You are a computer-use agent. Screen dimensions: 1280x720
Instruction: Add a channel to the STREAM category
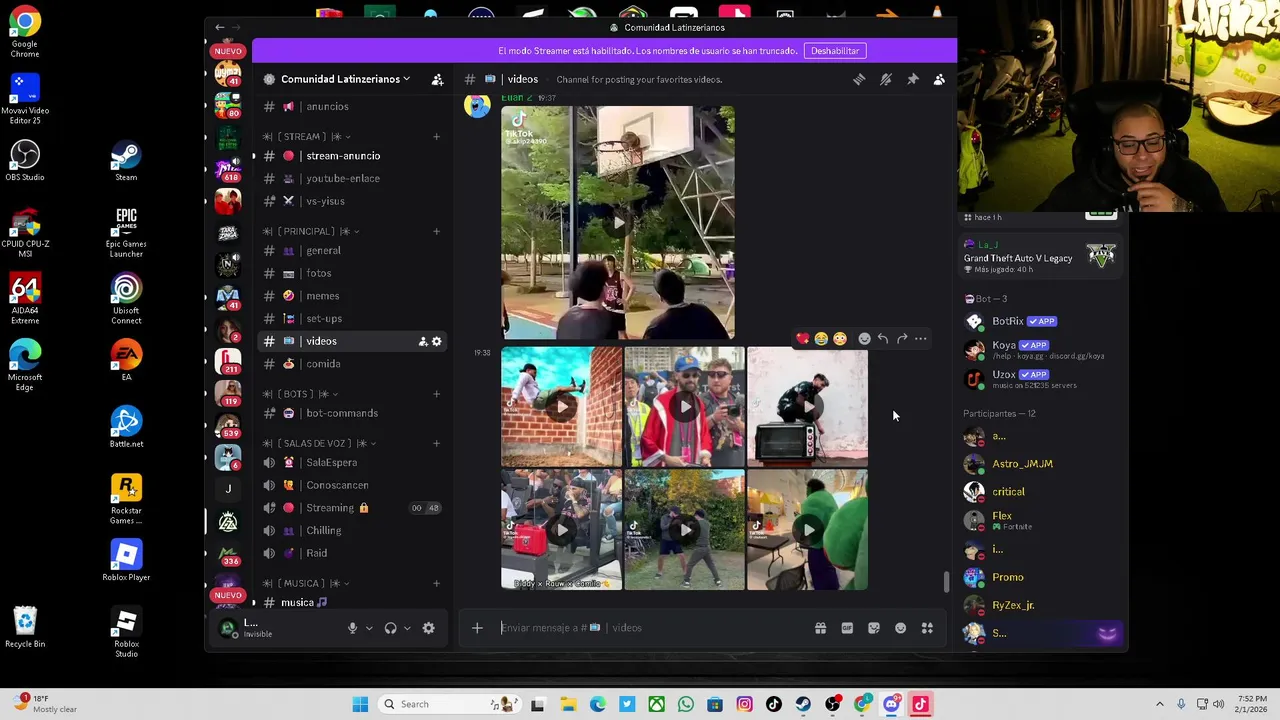pos(436,136)
